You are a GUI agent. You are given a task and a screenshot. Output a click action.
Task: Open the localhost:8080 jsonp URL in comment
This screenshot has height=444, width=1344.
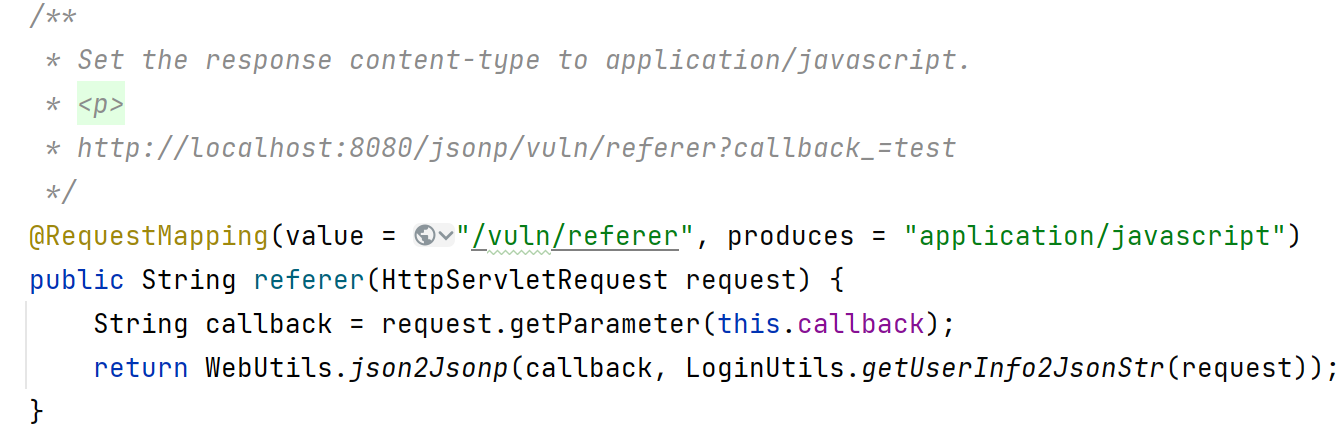coord(516,149)
